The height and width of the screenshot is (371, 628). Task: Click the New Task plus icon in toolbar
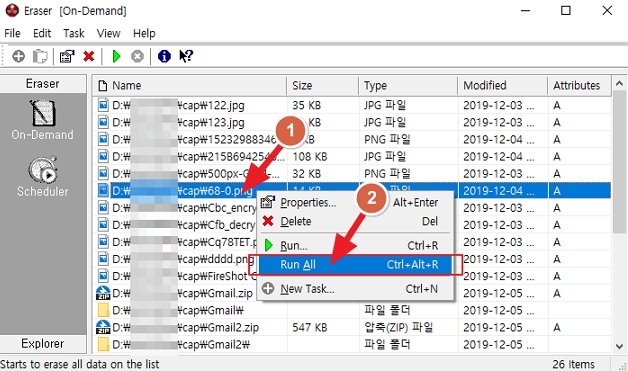[x=18, y=56]
